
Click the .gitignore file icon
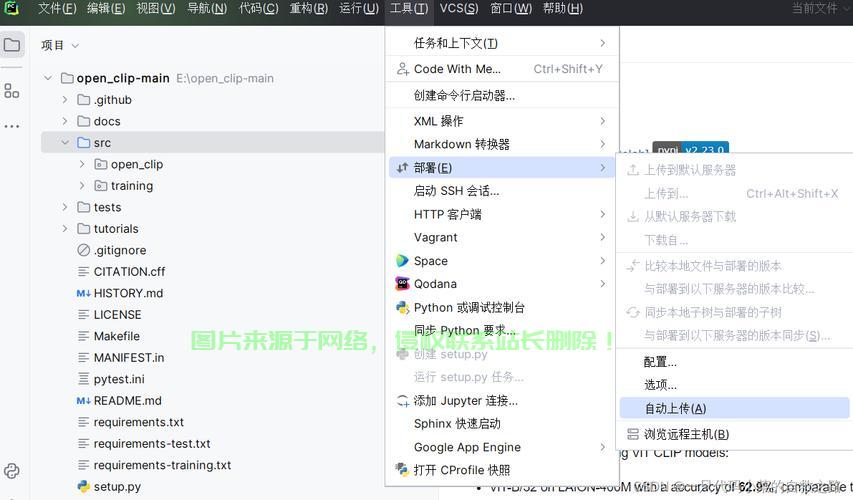[x=83, y=250]
